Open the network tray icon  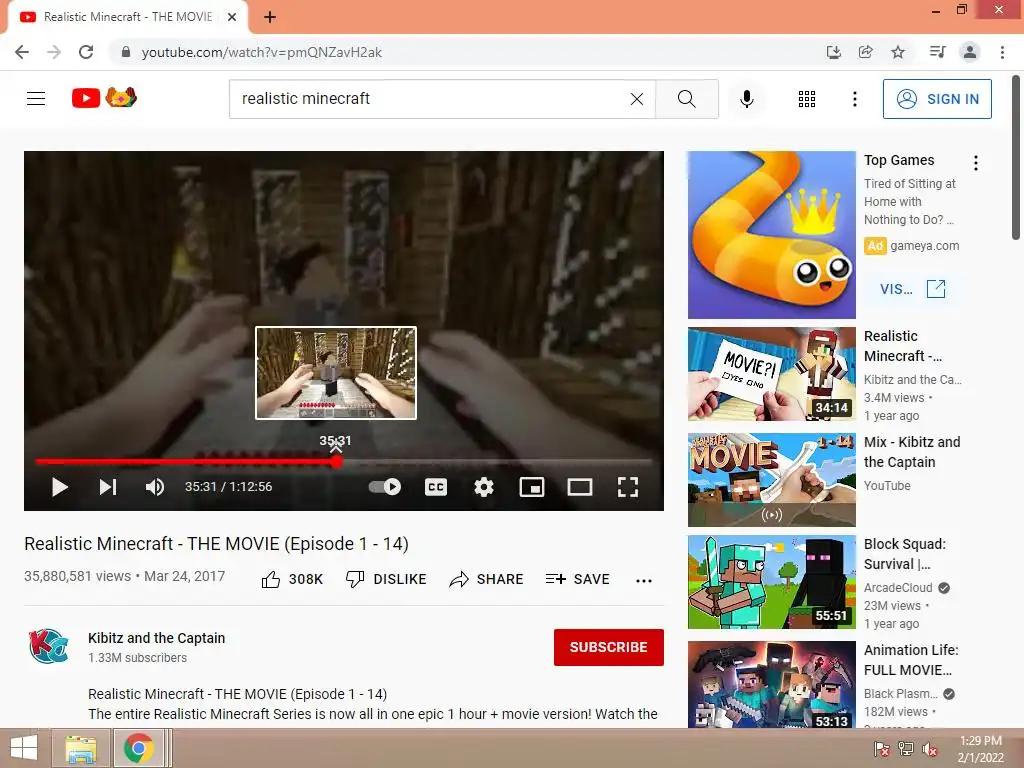coord(906,749)
